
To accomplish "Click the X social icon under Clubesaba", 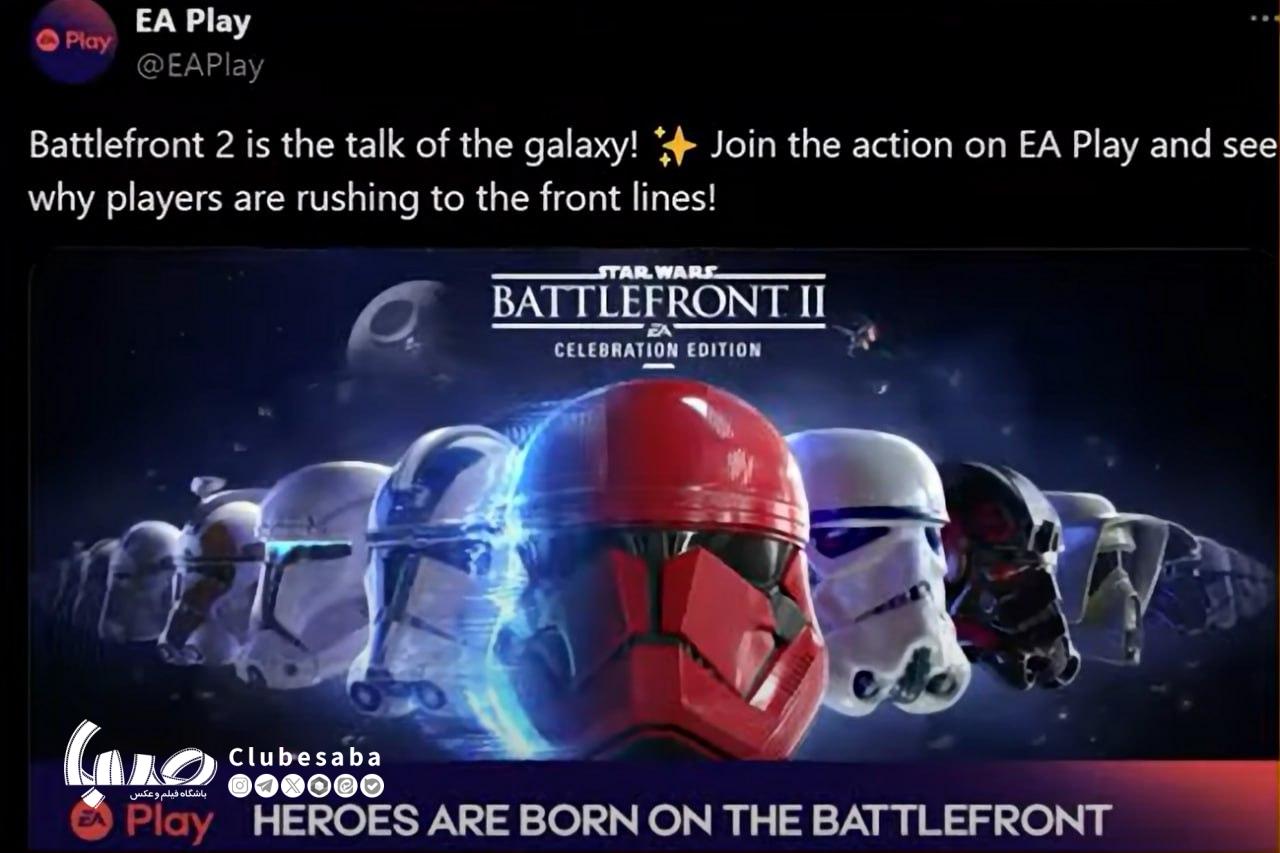I will tap(293, 786).
